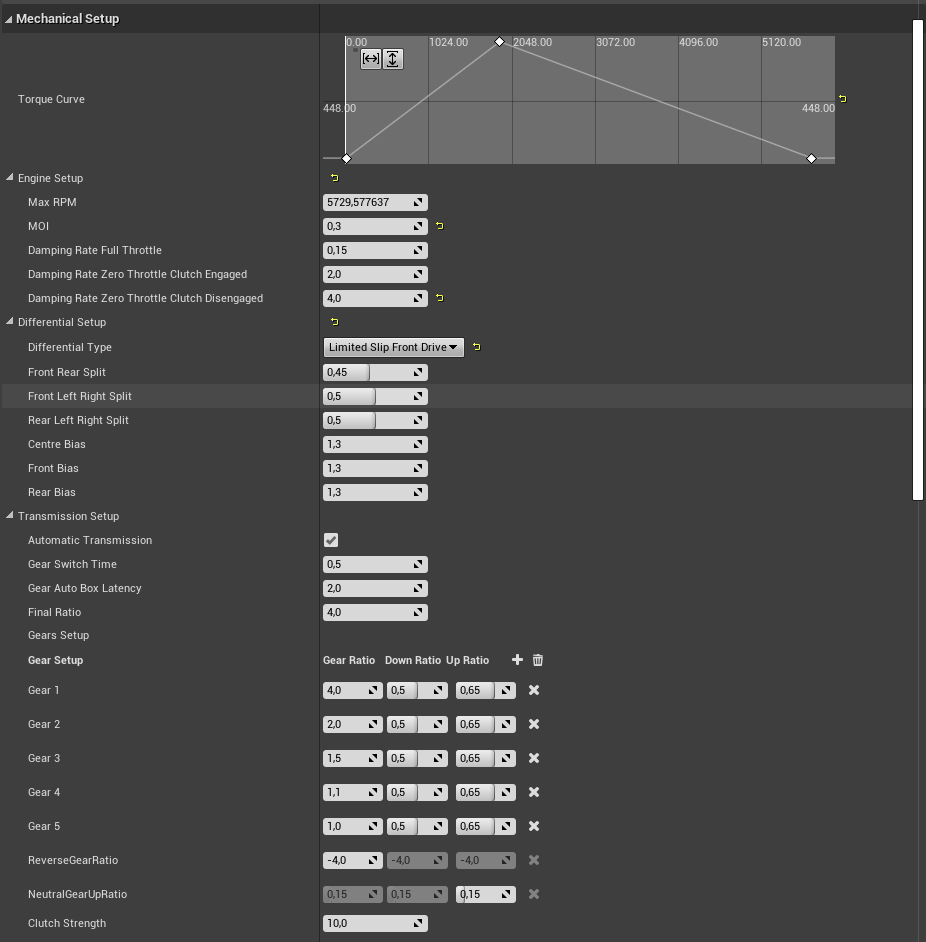Click spinner arrow on Centre Bias field
926x942 pixels.
click(x=418, y=445)
